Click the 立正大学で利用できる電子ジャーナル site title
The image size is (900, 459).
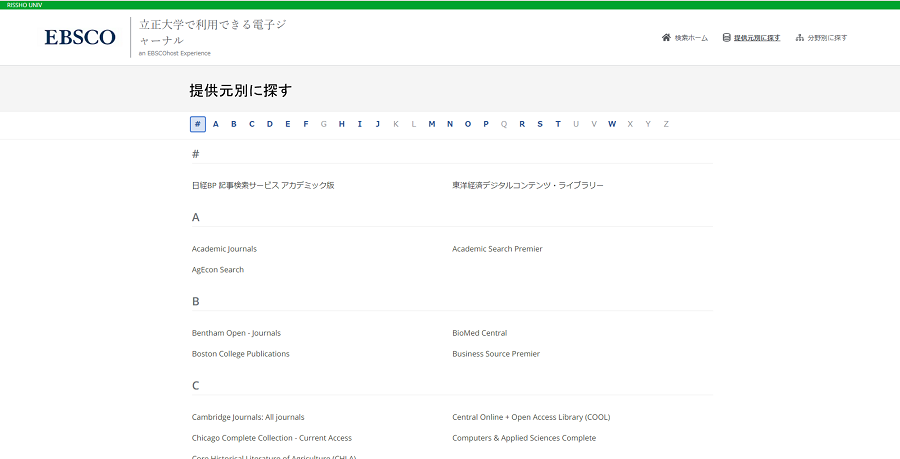(212, 33)
